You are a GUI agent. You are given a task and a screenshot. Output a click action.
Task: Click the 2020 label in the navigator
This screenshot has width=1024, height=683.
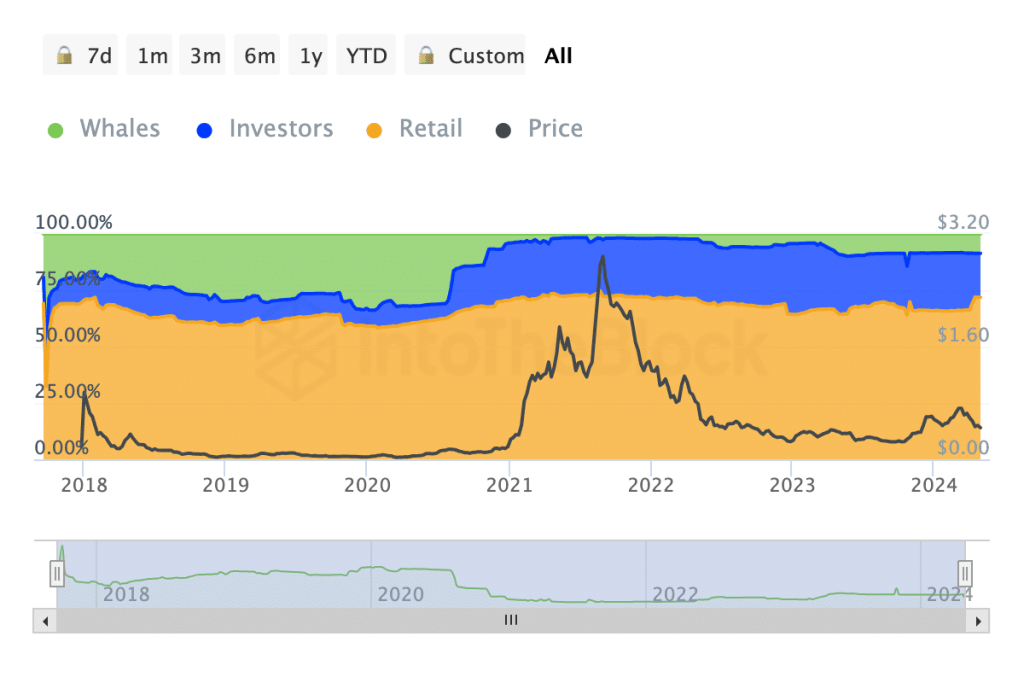pyautogui.click(x=401, y=594)
